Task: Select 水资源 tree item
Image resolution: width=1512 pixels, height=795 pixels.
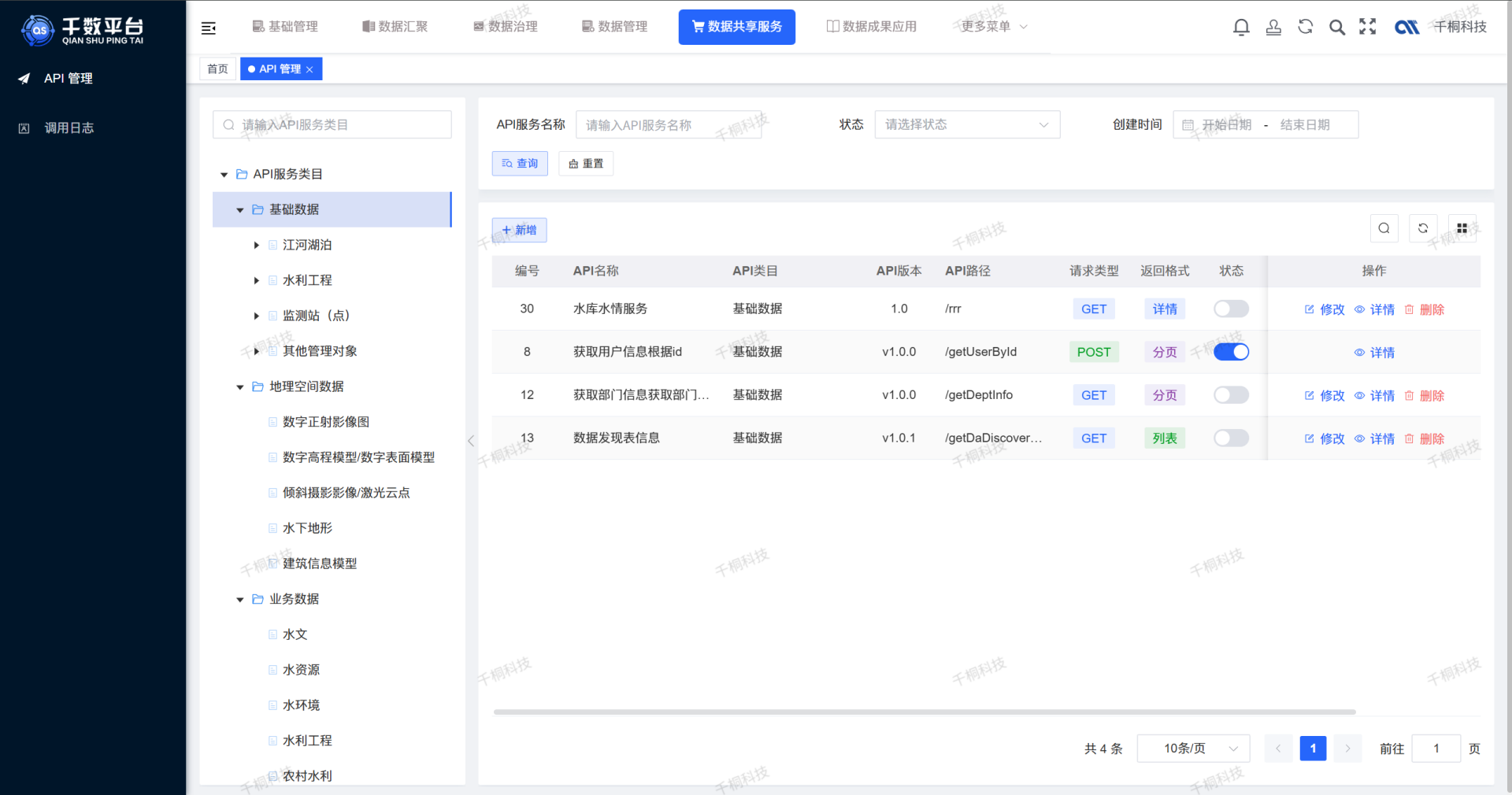Action: [x=301, y=670]
